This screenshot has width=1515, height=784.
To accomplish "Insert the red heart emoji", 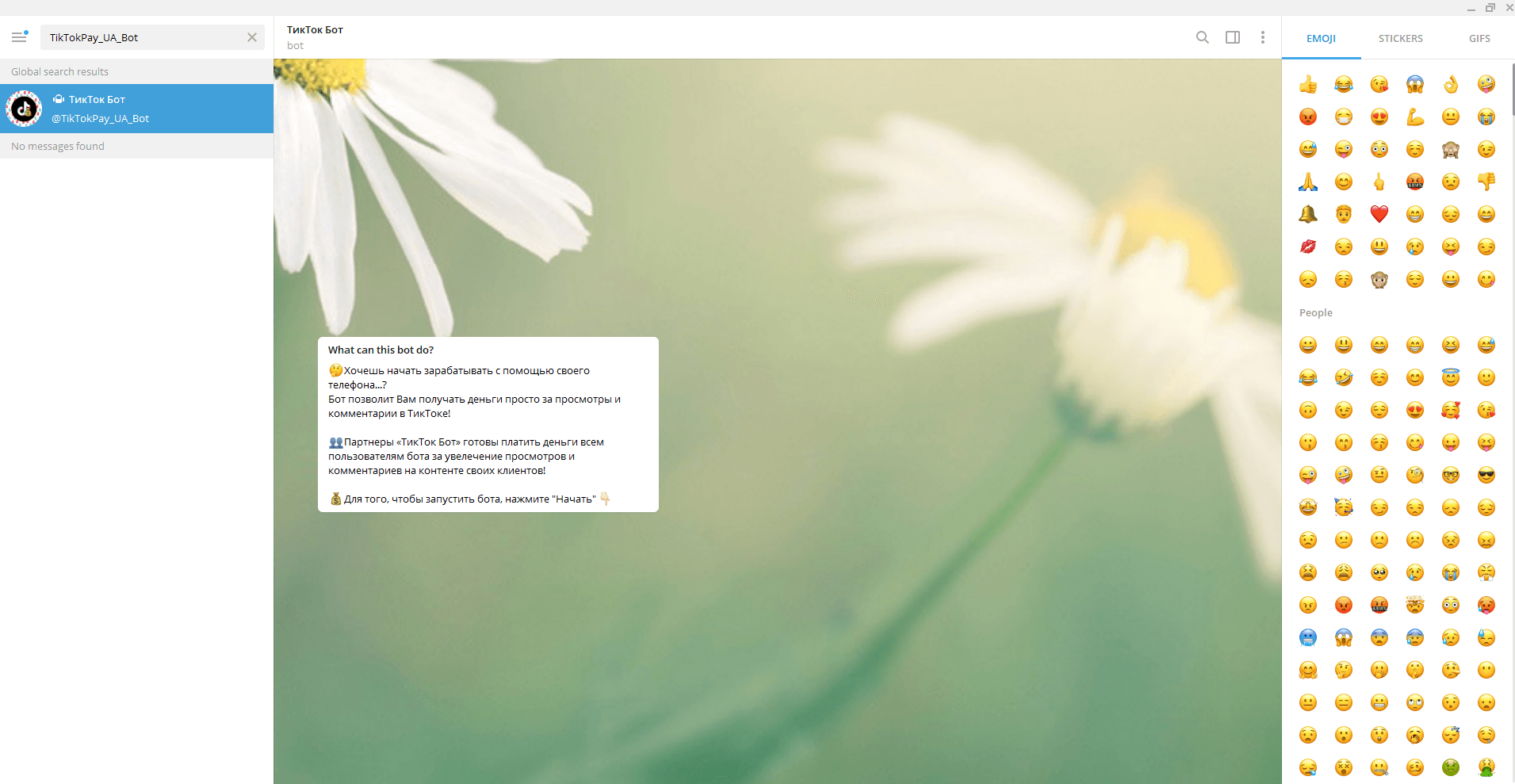I will pos(1379,214).
